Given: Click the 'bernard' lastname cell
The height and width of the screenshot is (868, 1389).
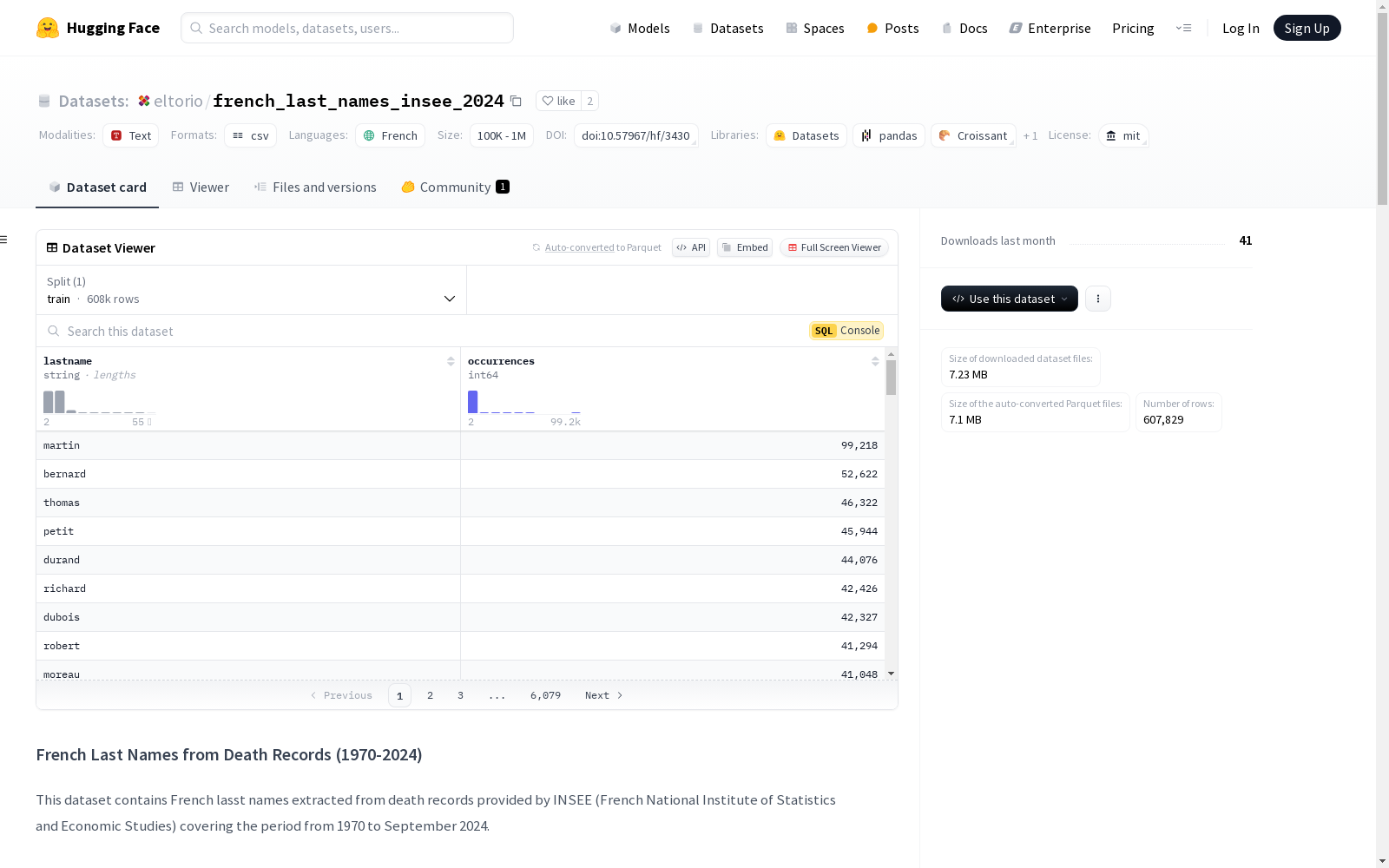Looking at the screenshot, I should [x=248, y=474].
